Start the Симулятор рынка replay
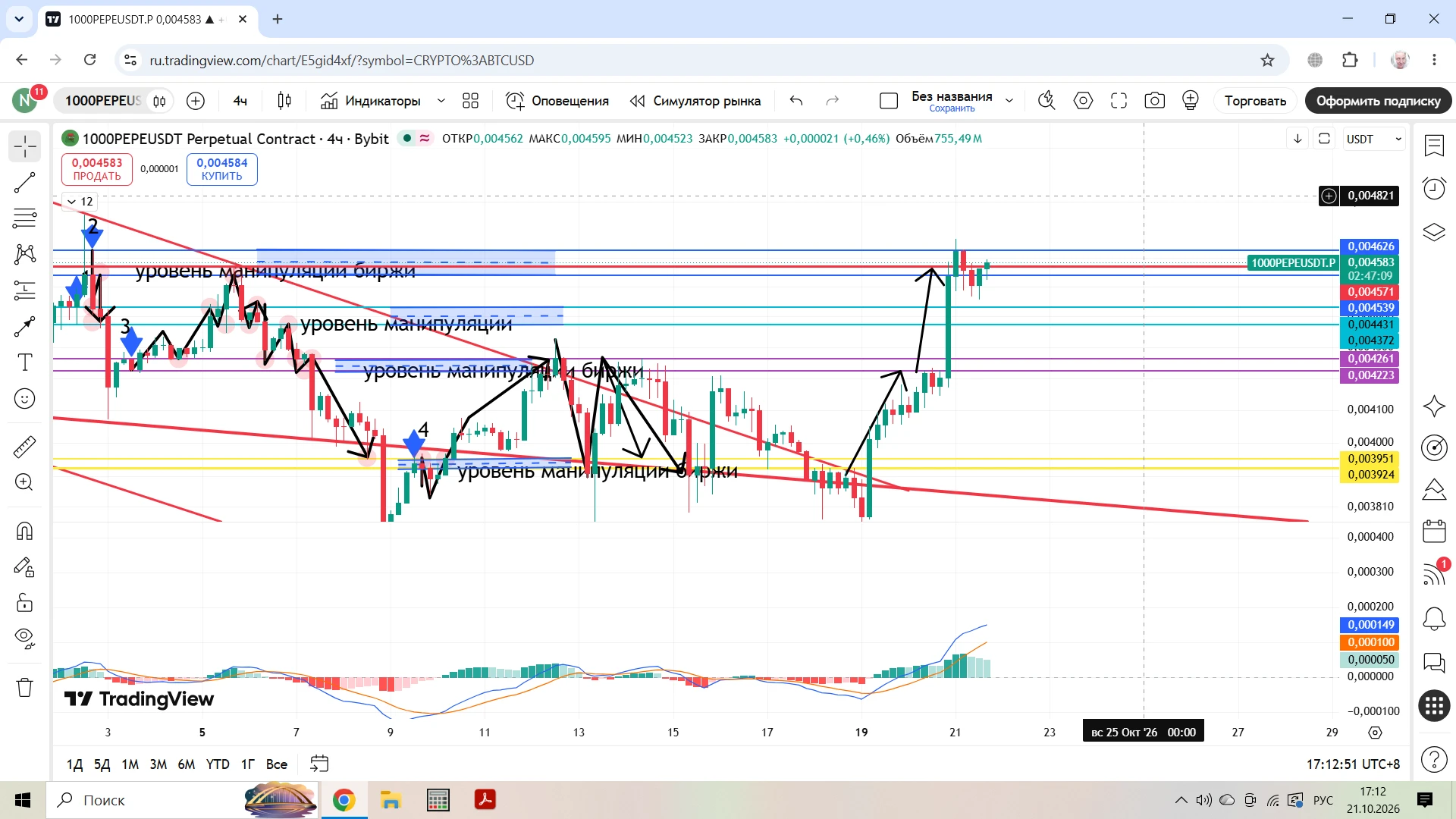The image size is (1456, 819). coord(695,101)
